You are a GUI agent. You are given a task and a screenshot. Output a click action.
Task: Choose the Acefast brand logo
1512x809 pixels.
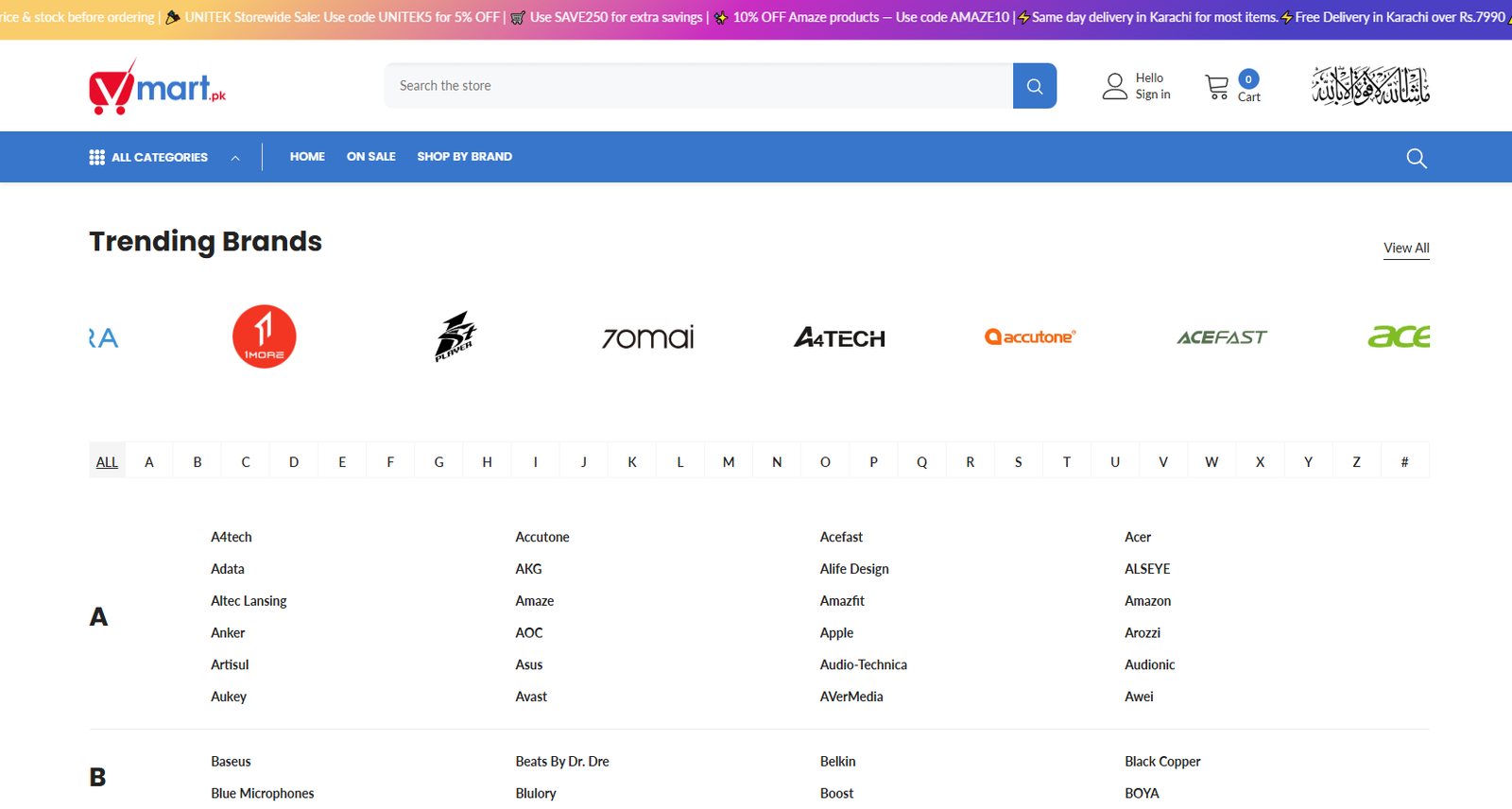(x=1221, y=337)
